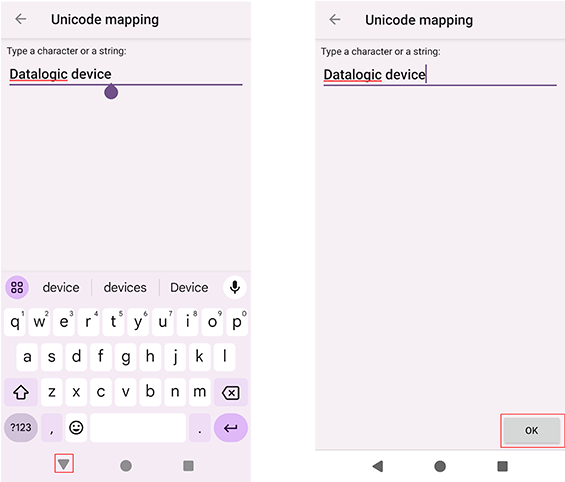Tap the j key

(x=175, y=357)
